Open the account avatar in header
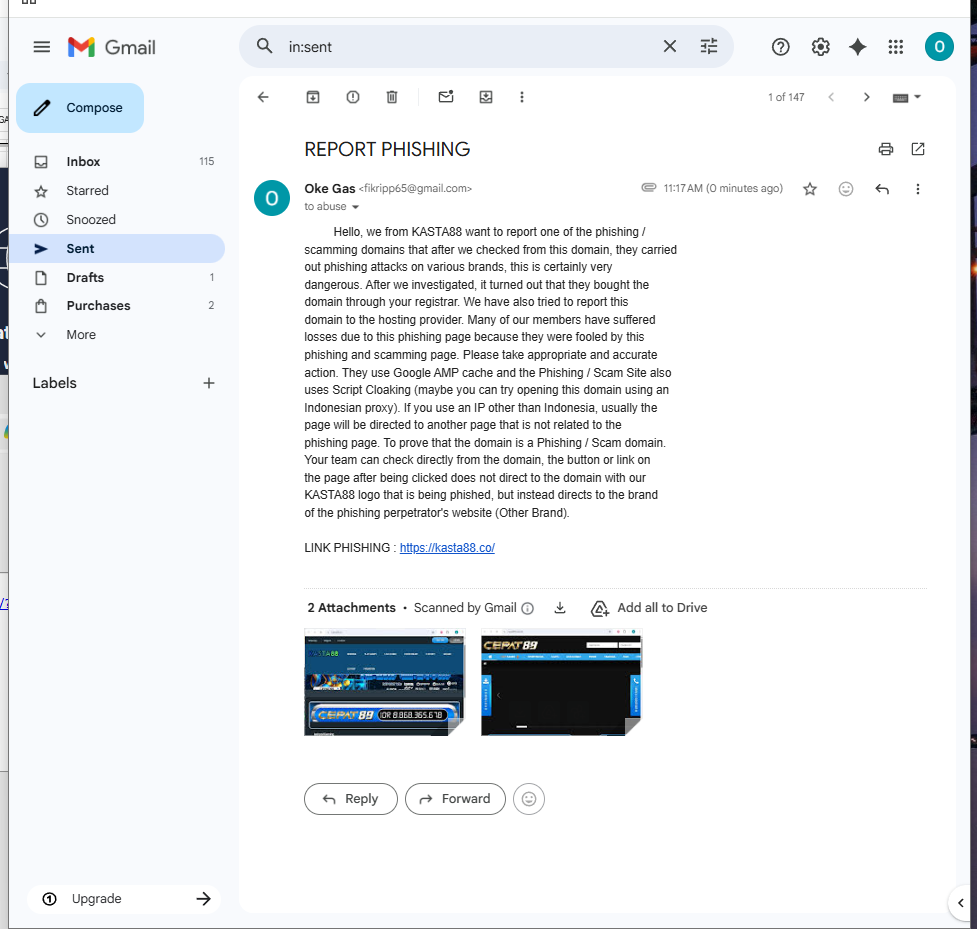 coord(939,47)
